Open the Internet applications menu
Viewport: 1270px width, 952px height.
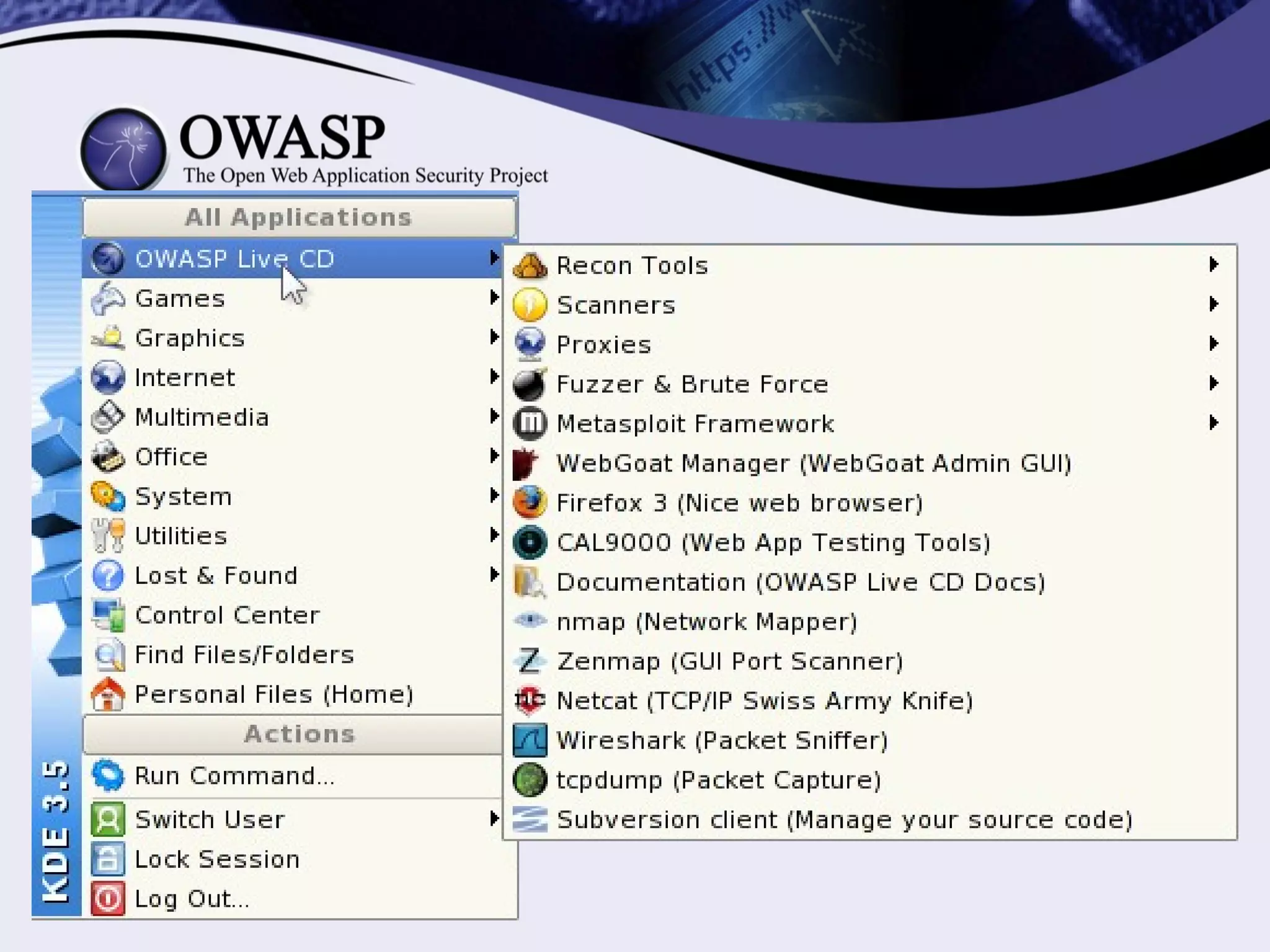click(185, 377)
